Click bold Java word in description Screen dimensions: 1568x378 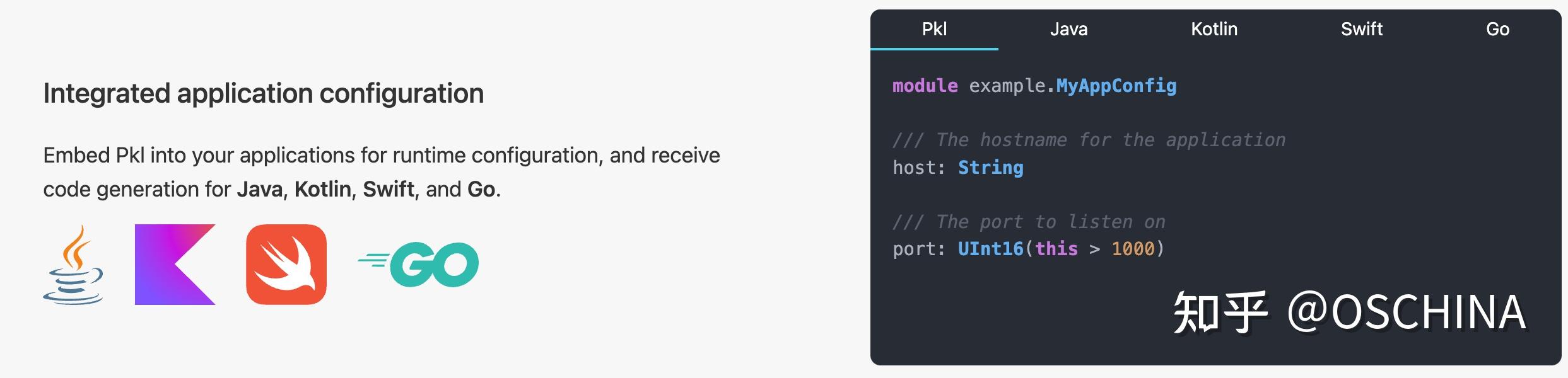click(260, 189)
